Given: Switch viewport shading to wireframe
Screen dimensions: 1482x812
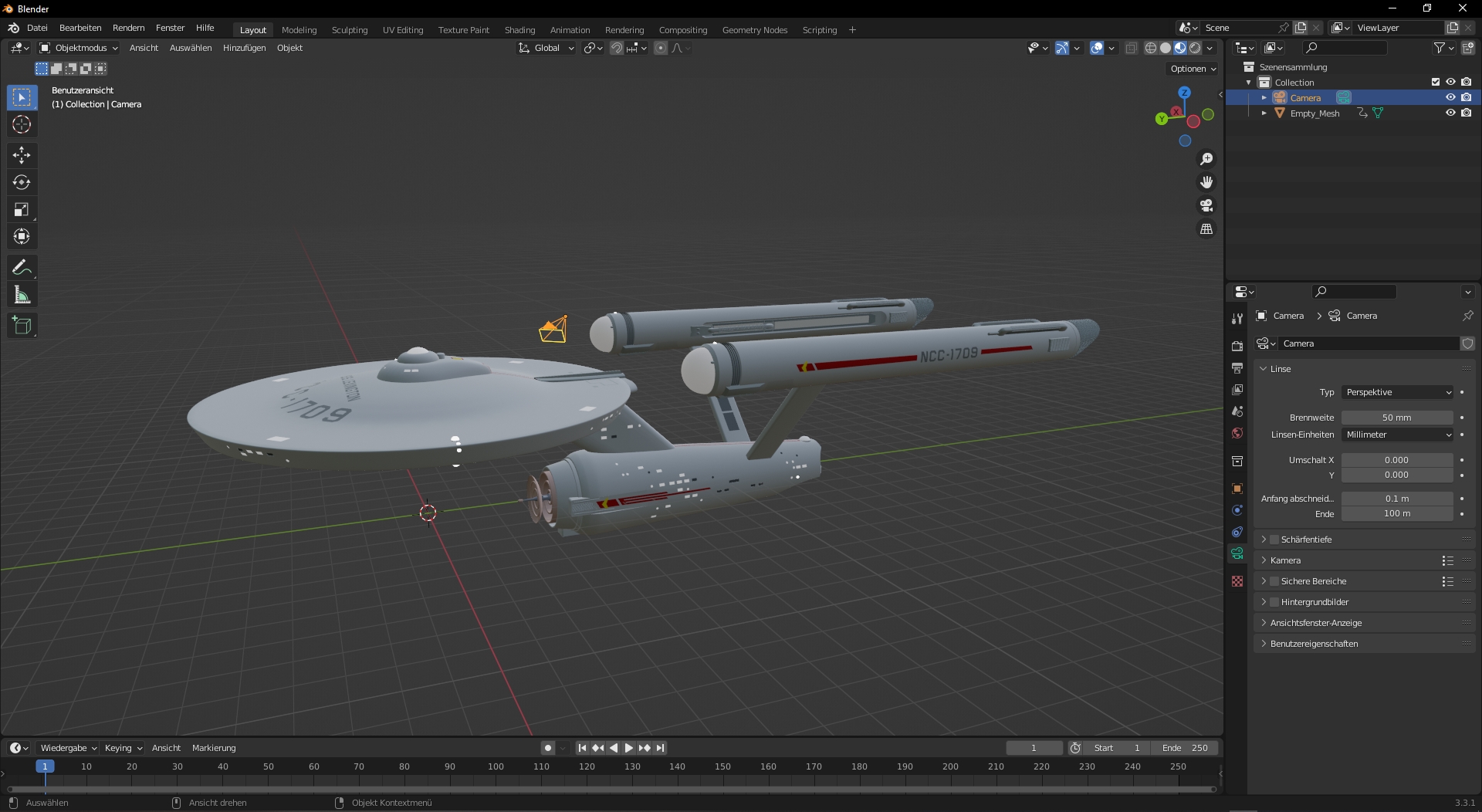Looking at the screenshot, I should [x=1151, y=48].
